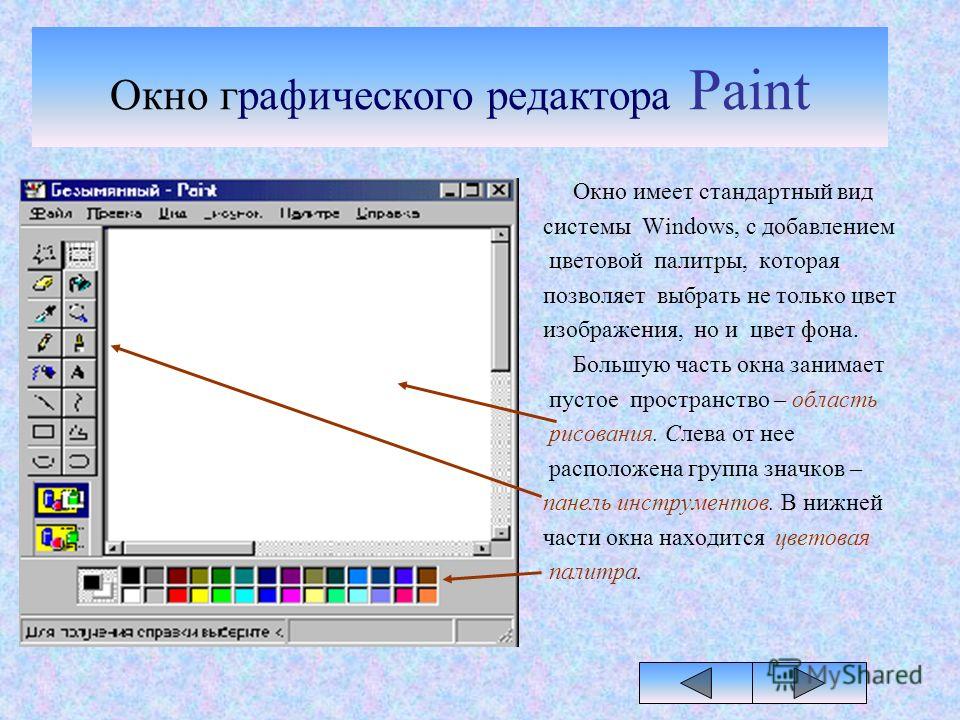Select the Text tool with letter A
The width and height of the screenshot is (960, 720).
pos(79,372)
